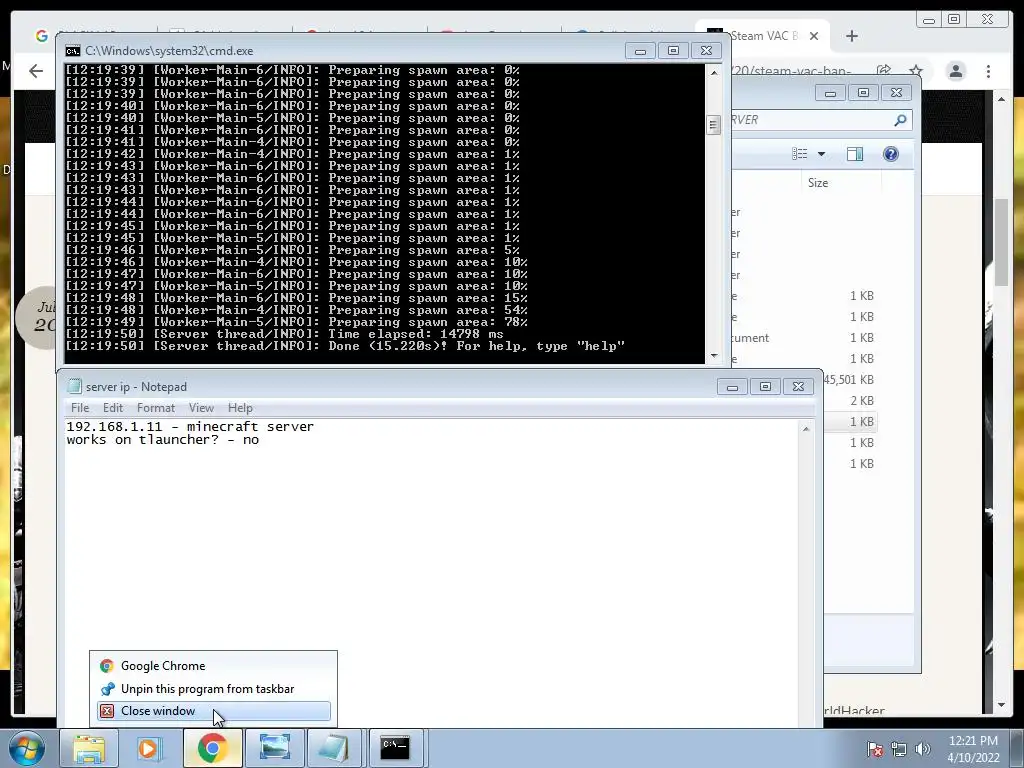
Task: Open the photo viewer taskbar icon
Action: click(275, 748)
